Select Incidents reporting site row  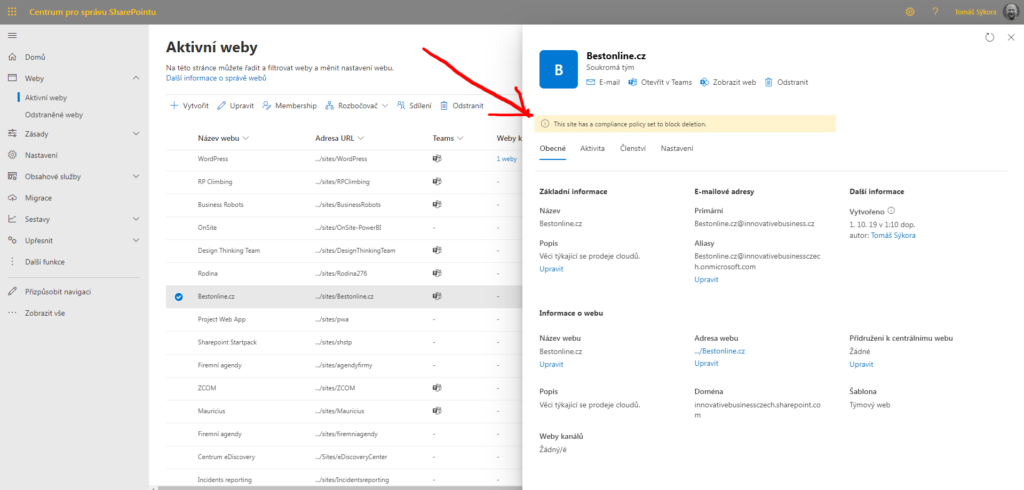pyautogui.click(x=343, y=479)
